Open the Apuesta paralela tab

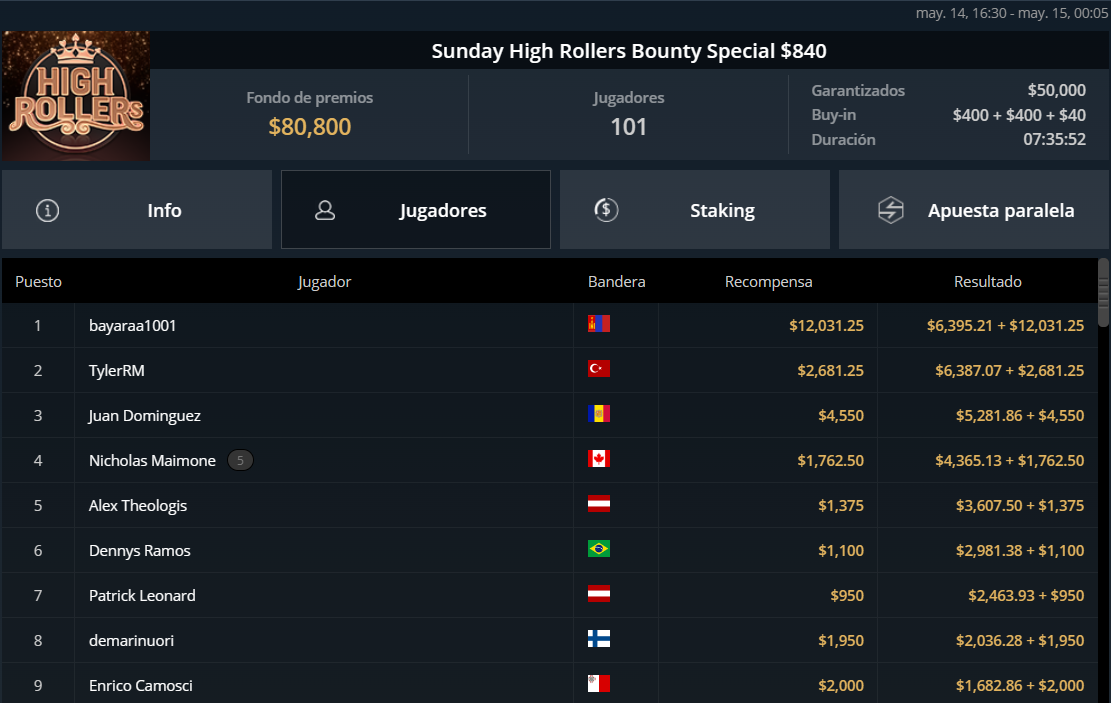pos(974,210)
